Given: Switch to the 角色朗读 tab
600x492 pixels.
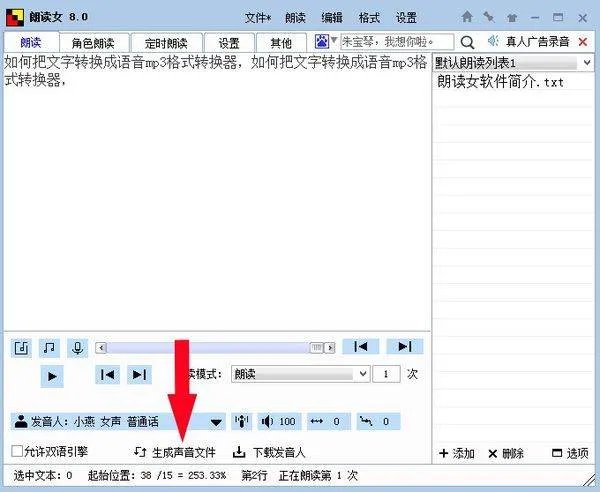Looking at the screenshot, I should 93,43.
